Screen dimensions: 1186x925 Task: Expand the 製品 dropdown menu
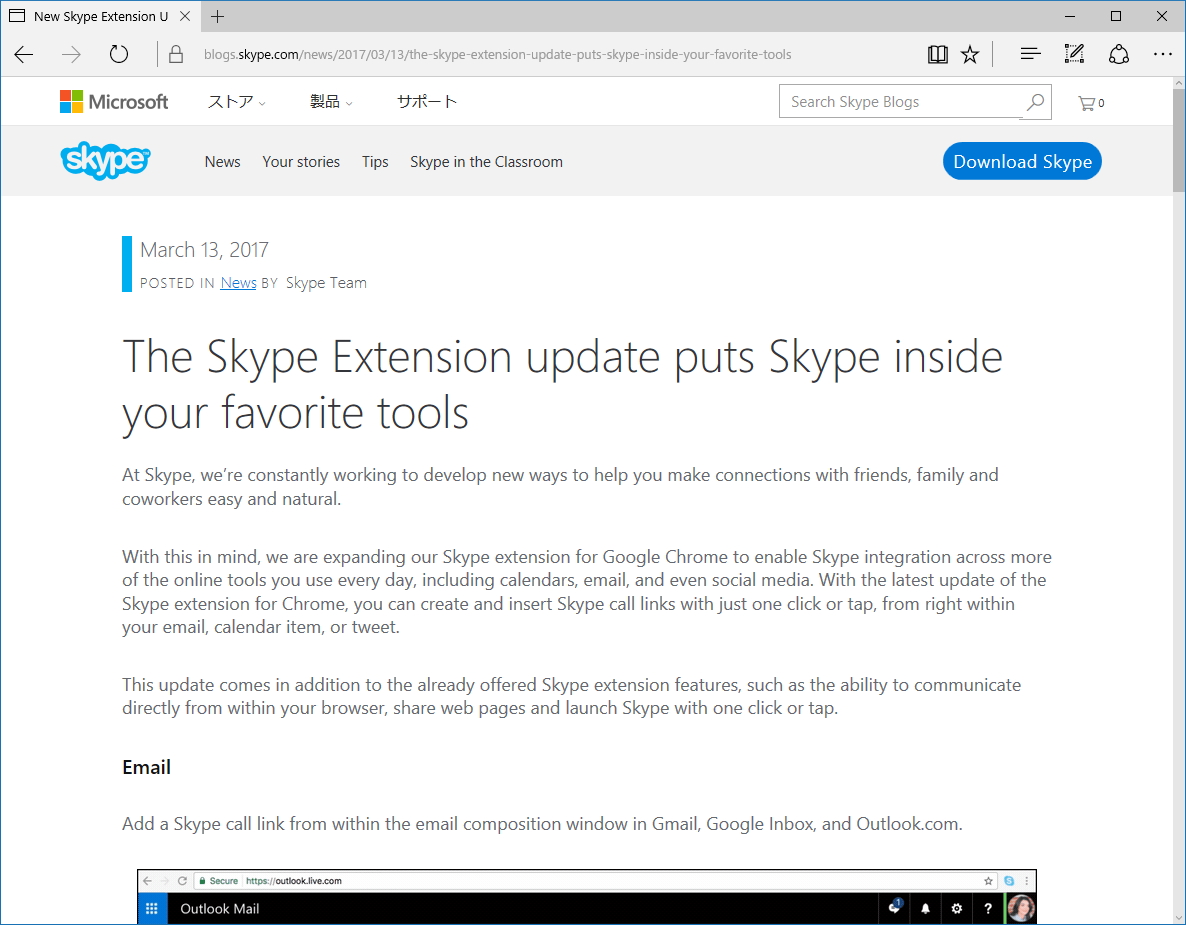331,101
